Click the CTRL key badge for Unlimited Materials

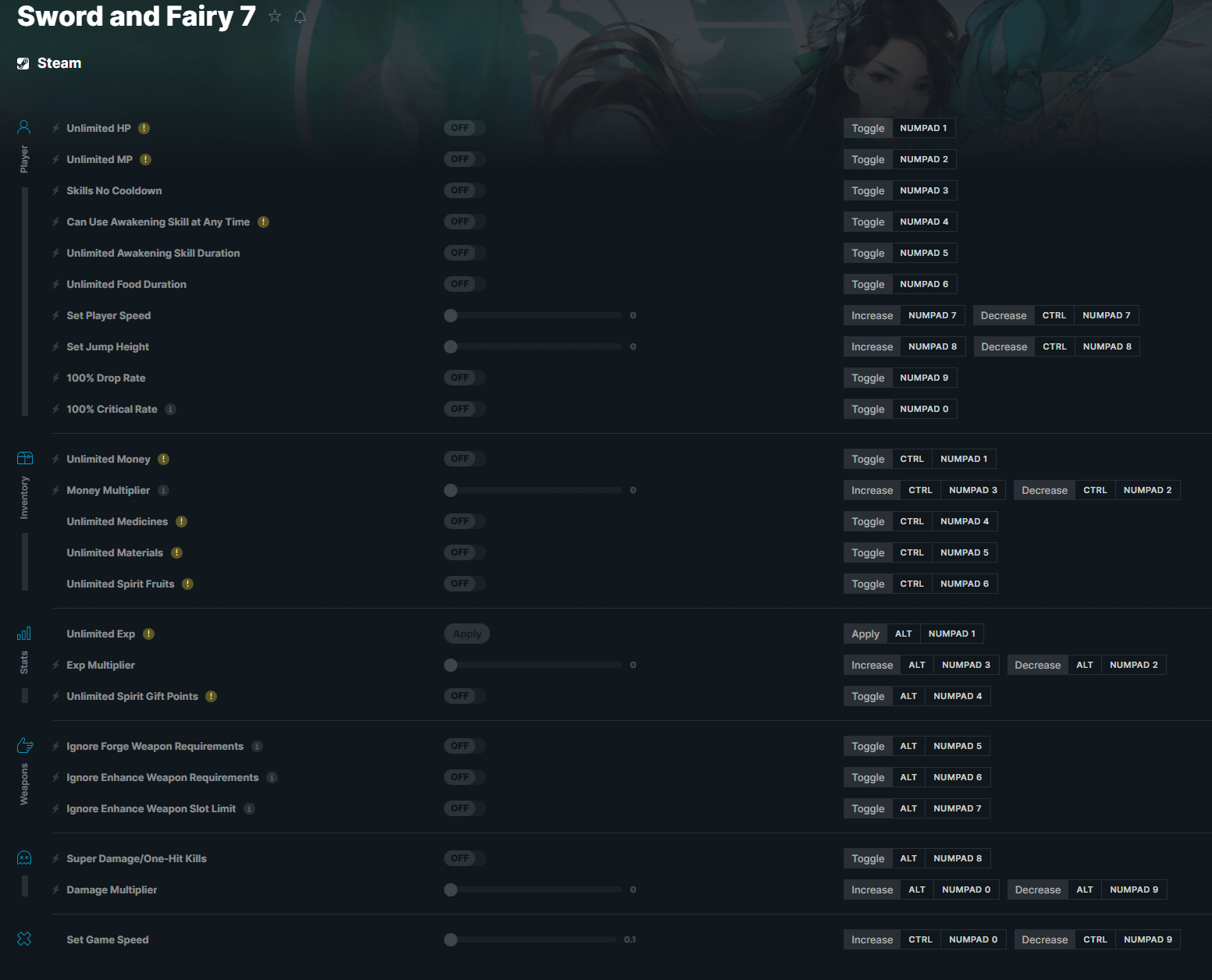tap(912, 552)
